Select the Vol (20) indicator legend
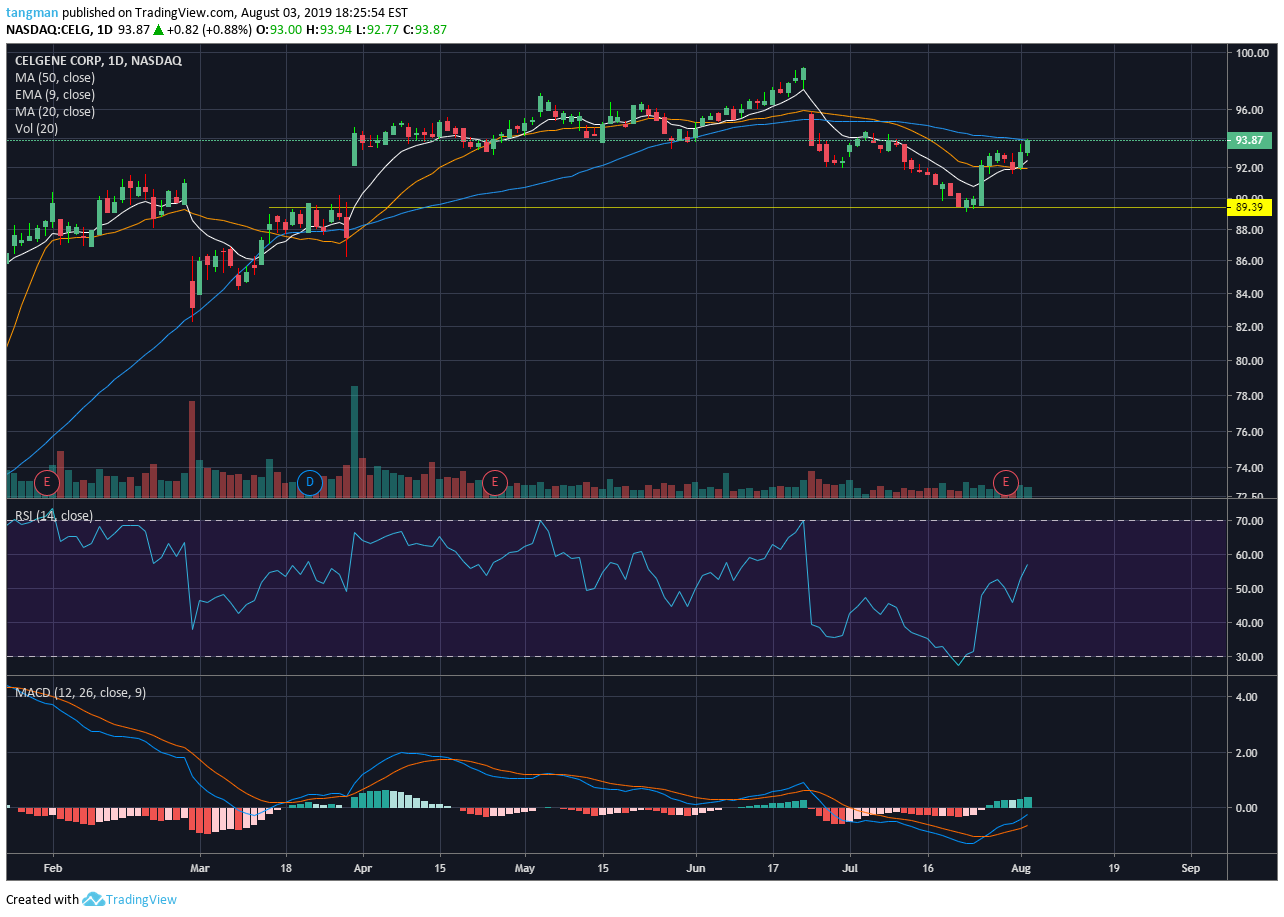The width and height of the screenshot is (1284, 917). tap(36, 128)
